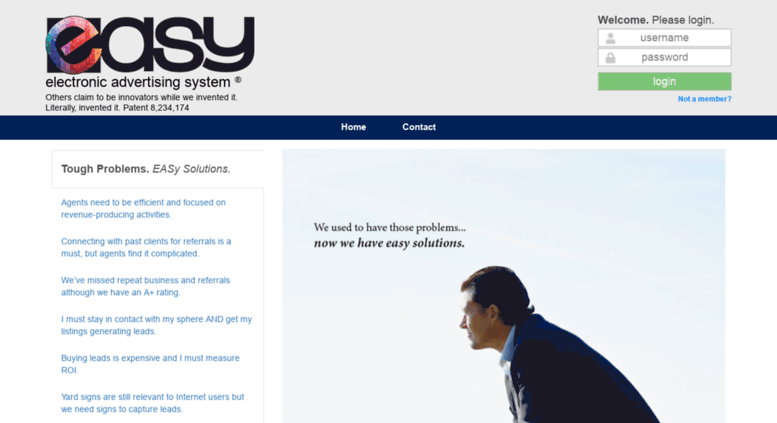The height and width of the screenshot is (423, 777).
Task: Click the user silhouette icon
Action: (610, 38)
